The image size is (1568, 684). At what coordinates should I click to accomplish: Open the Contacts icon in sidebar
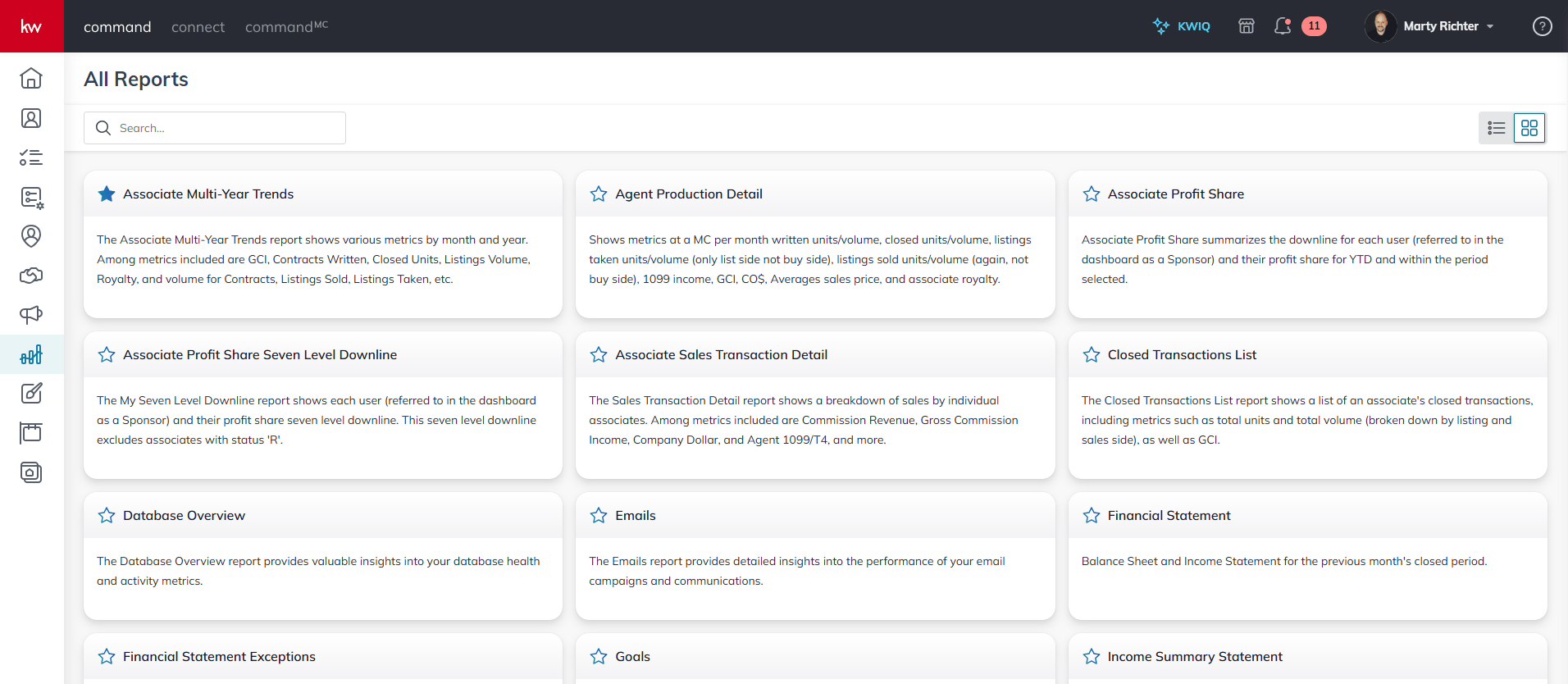[31, 118]
